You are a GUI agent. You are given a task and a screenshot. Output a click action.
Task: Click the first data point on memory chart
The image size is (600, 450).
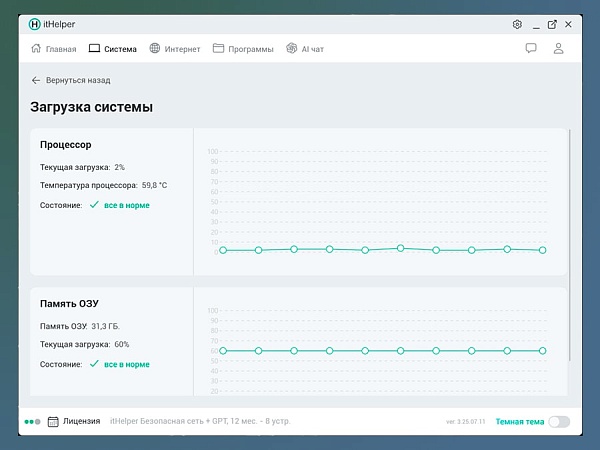[223, 351]
